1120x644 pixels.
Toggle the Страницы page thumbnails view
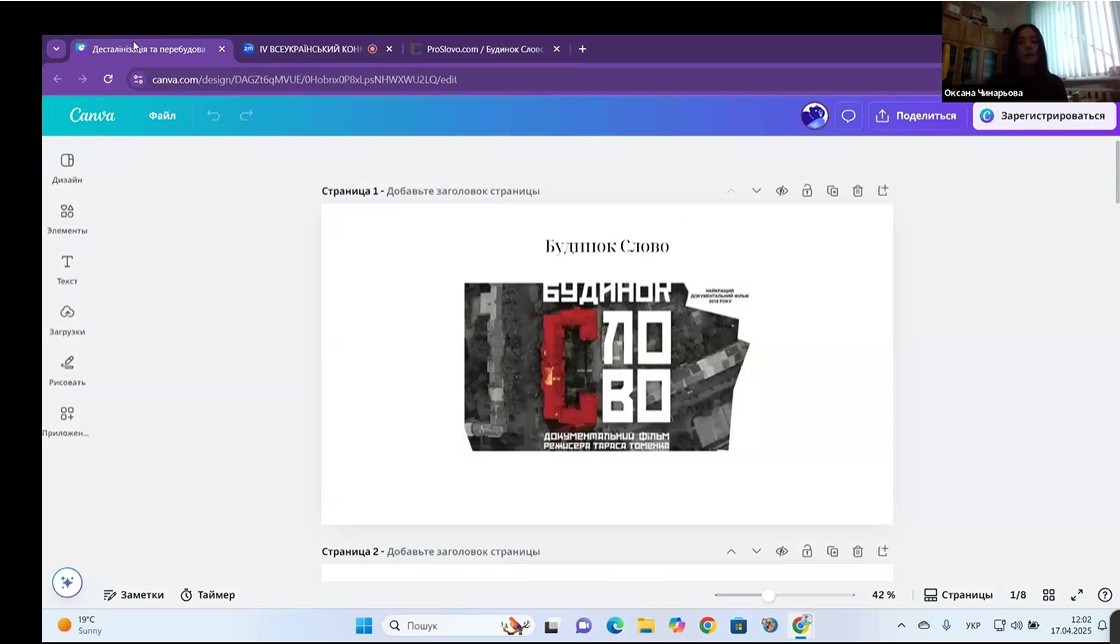pos(958,595)
